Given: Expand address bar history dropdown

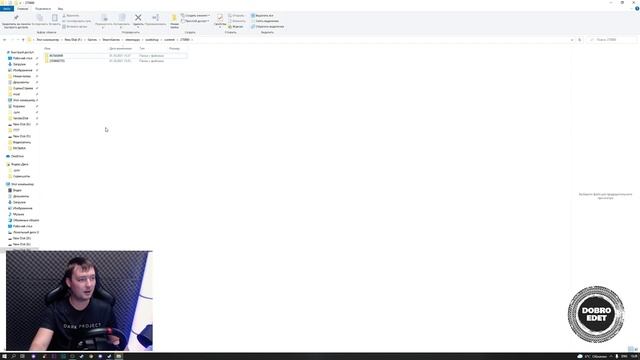Looking at the screenshot, I should click(572, 40).
